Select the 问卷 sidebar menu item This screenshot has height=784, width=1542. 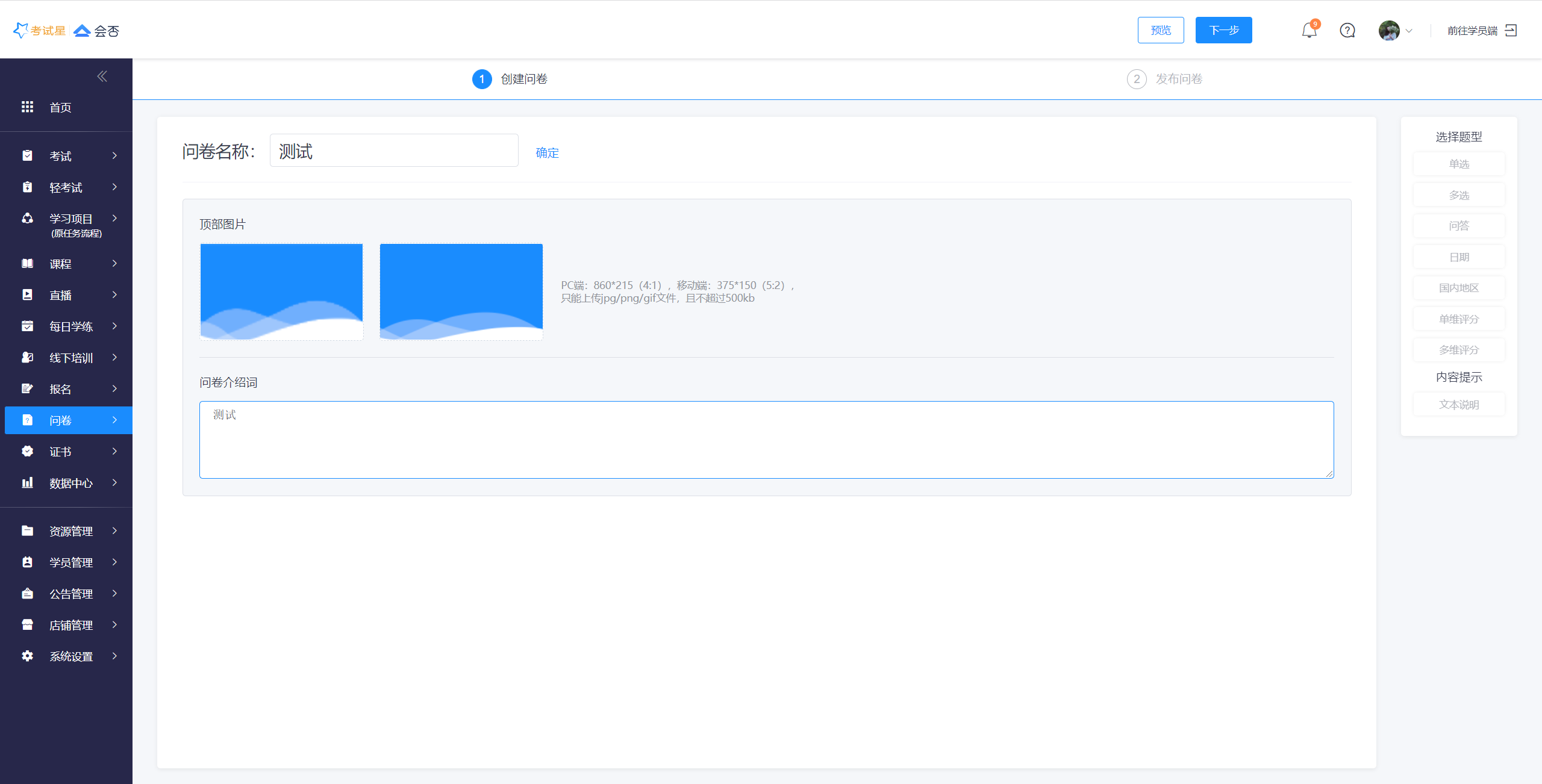coord(60,420)
